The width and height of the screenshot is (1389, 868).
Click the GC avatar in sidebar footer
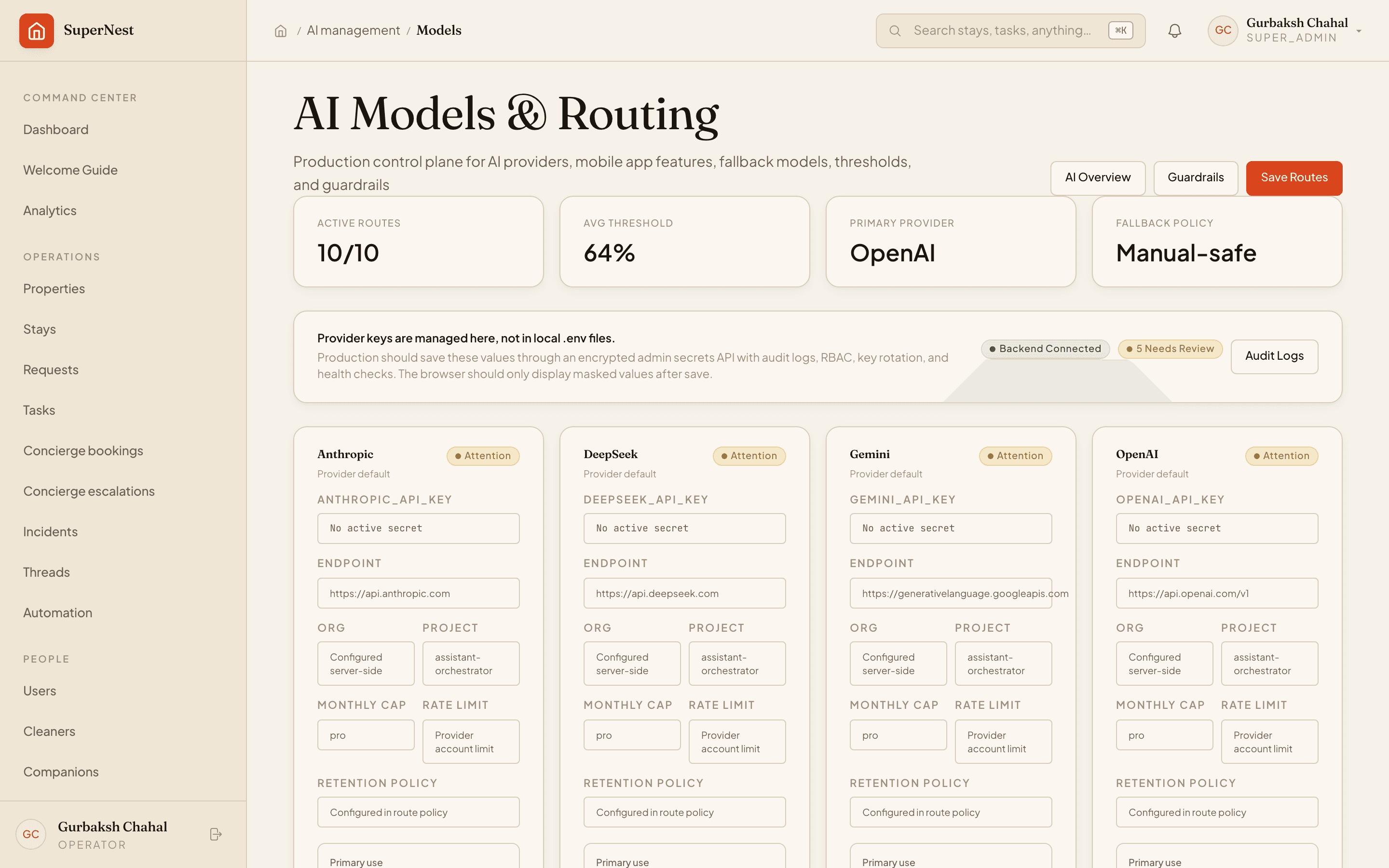[x=31, y=834]
